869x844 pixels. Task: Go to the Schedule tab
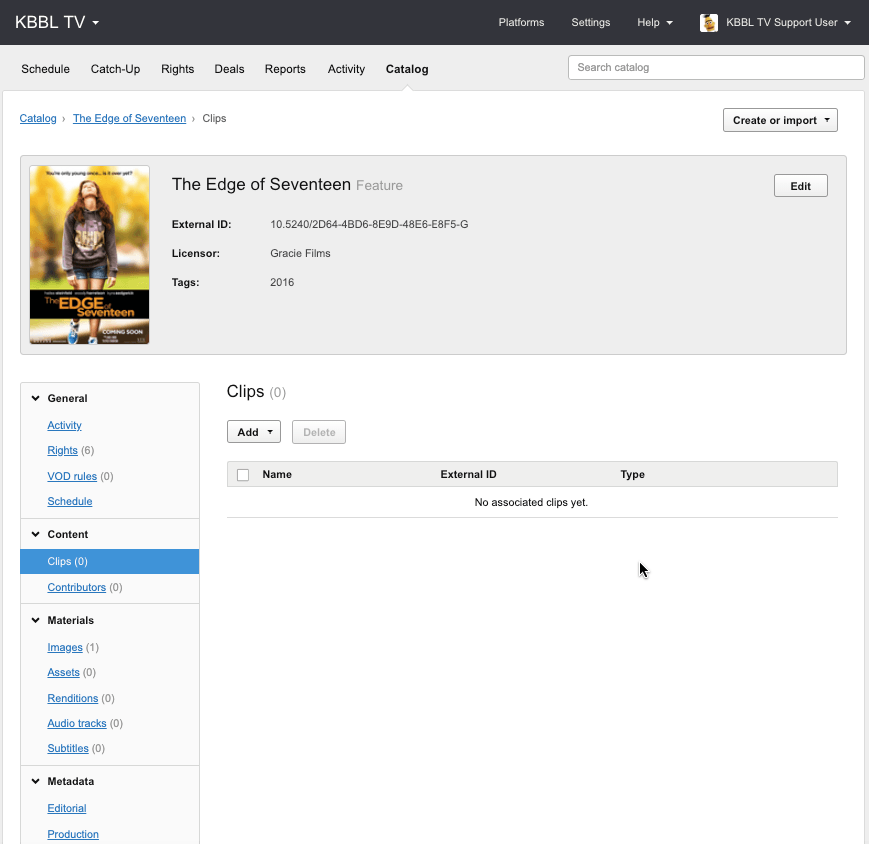[45, 69]
